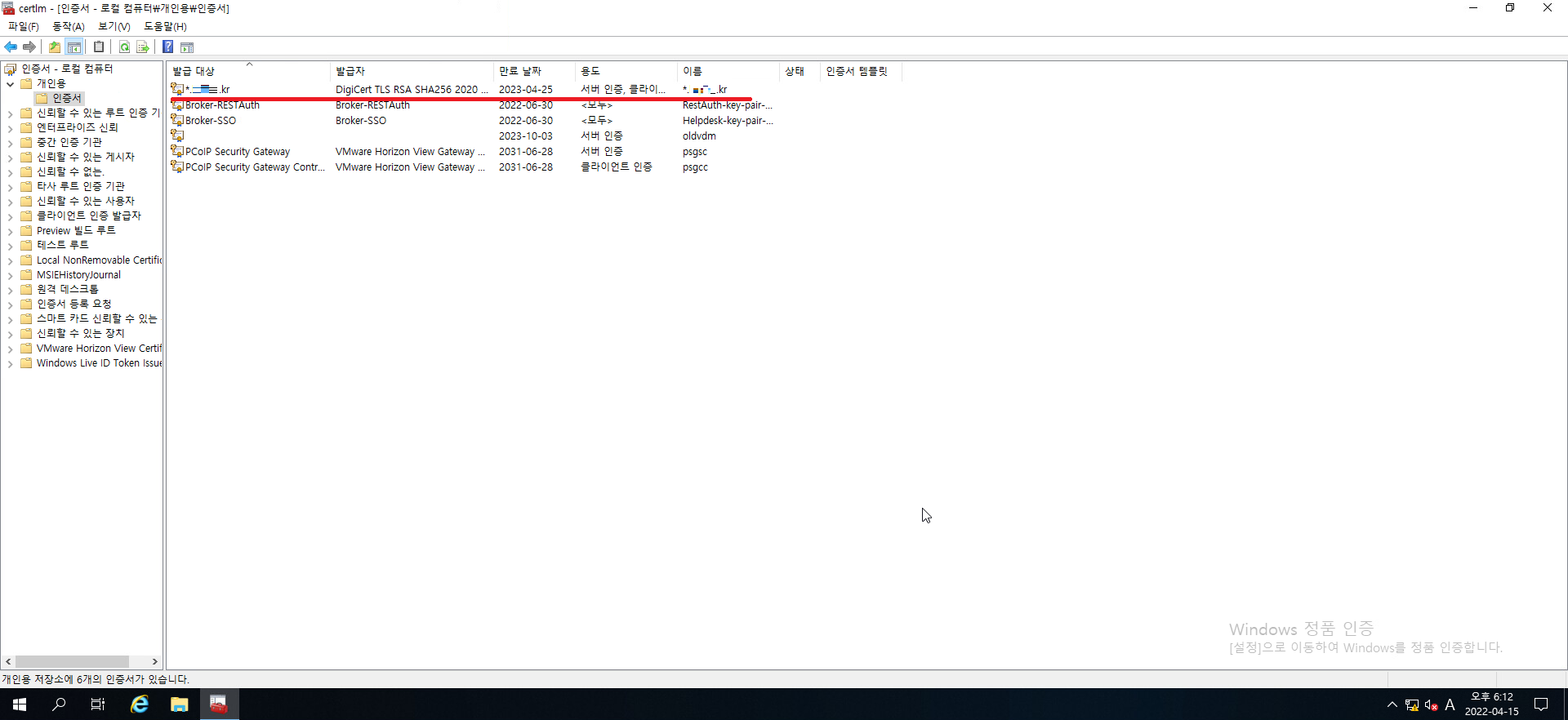Click RestAuth-key-pair name cell
1568x720 pixels.
[x=728, y=104]
